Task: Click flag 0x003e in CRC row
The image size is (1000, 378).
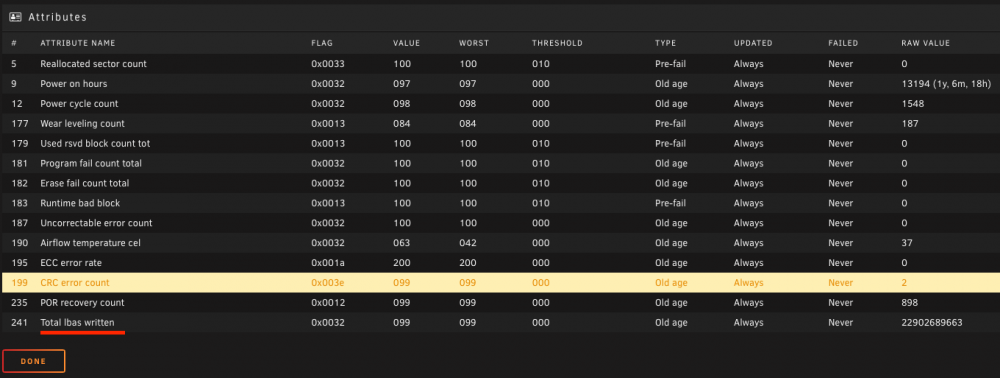Action: [328, 282]
